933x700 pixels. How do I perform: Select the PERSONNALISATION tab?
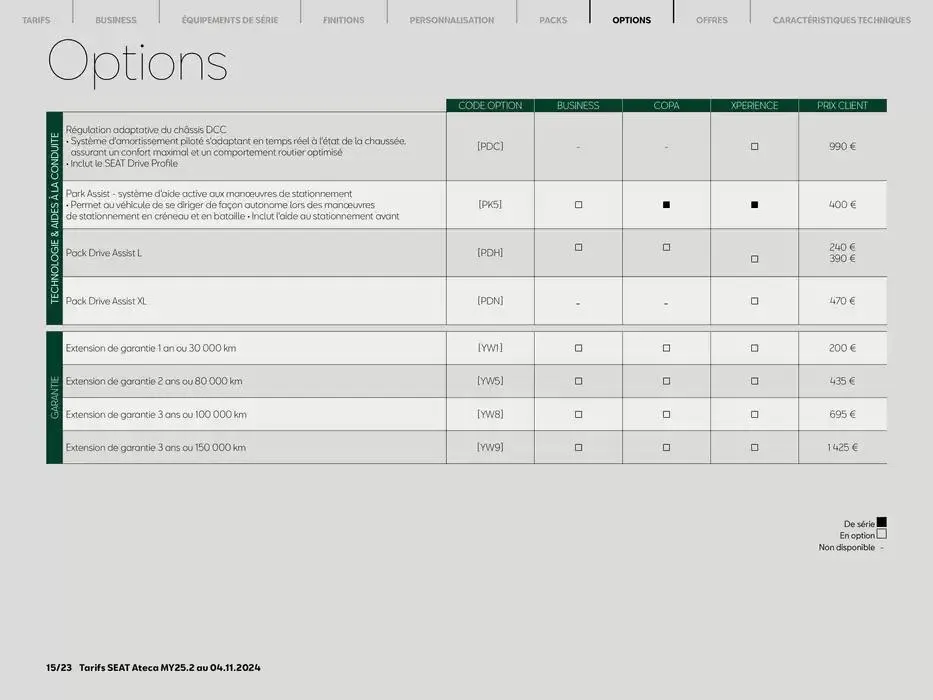(451, 20)
